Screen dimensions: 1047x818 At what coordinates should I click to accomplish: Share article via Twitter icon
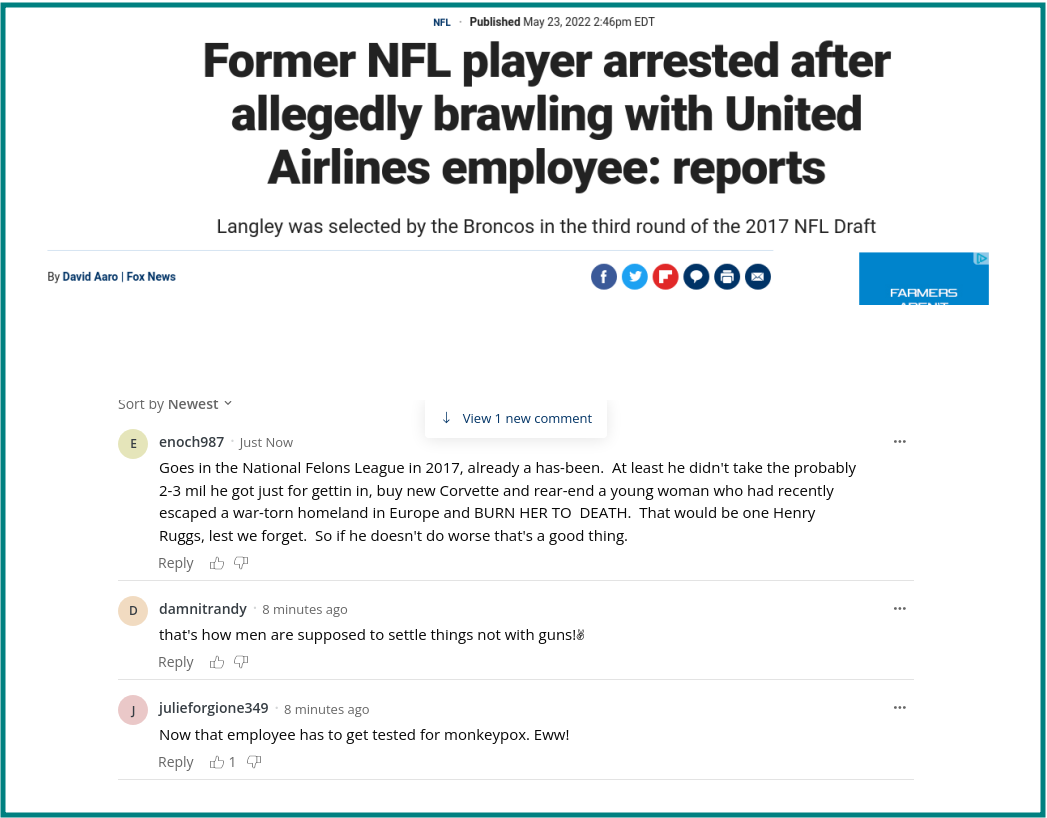coord(634,276)
